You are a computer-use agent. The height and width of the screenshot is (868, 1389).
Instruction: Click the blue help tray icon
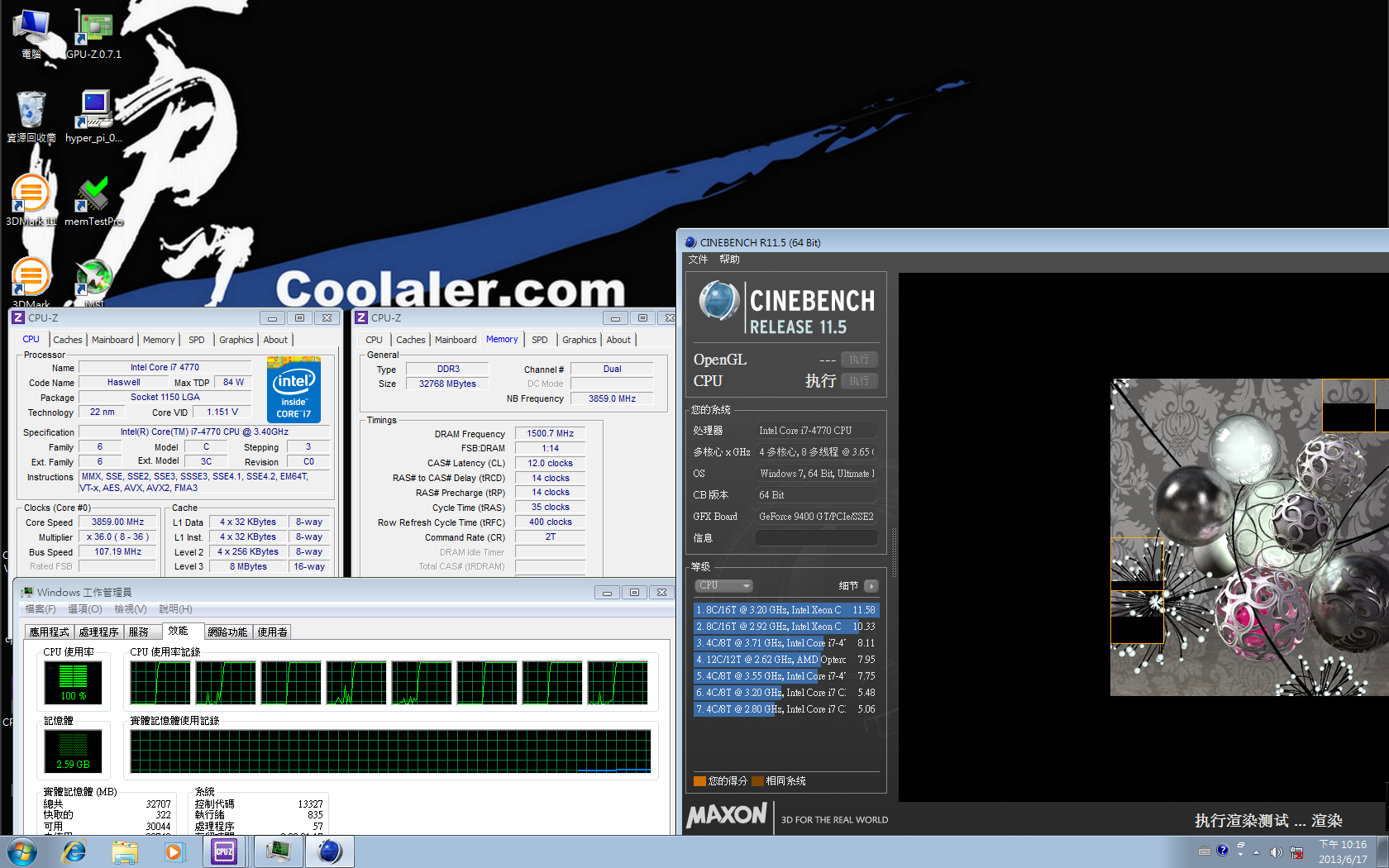pos(1223,851)
